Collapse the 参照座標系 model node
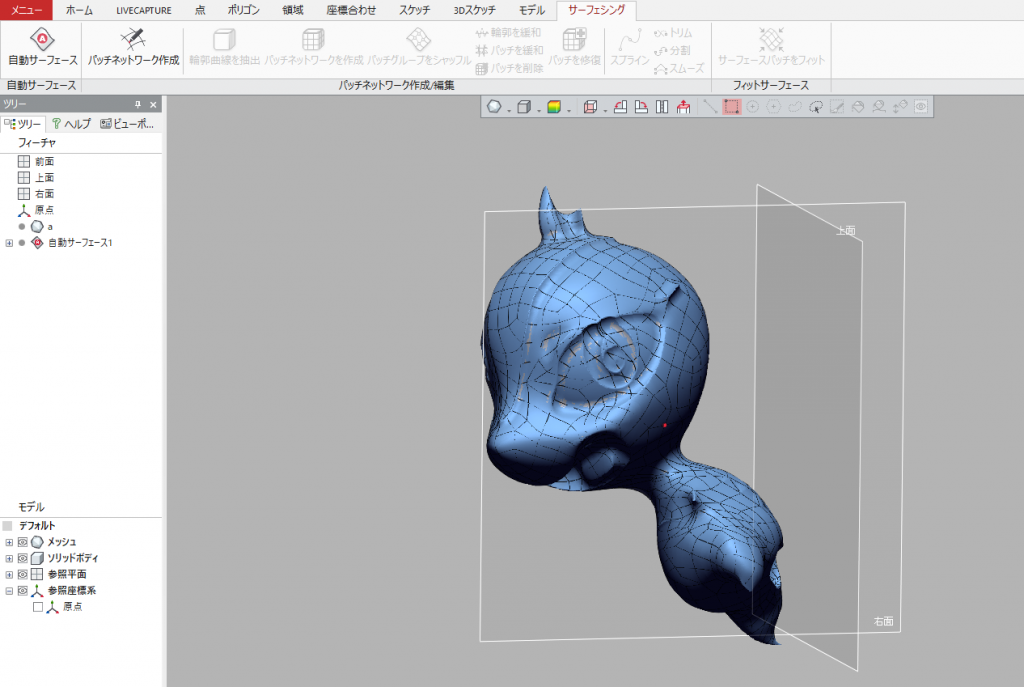Image resolution: width=1024 pixels, height=687 pixels. coord(9,591)
